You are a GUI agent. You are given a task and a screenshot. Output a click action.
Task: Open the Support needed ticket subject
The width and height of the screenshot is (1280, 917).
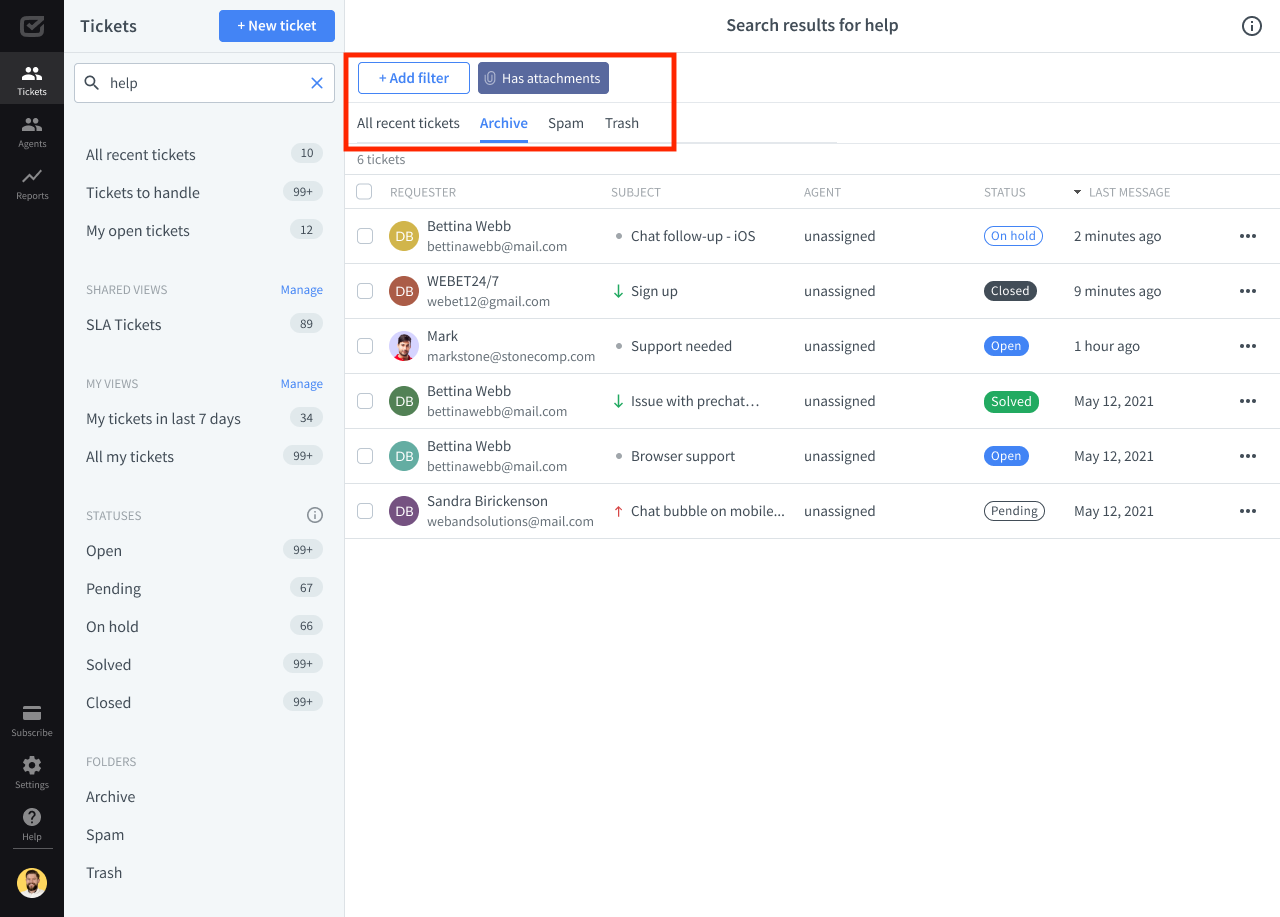681,346
